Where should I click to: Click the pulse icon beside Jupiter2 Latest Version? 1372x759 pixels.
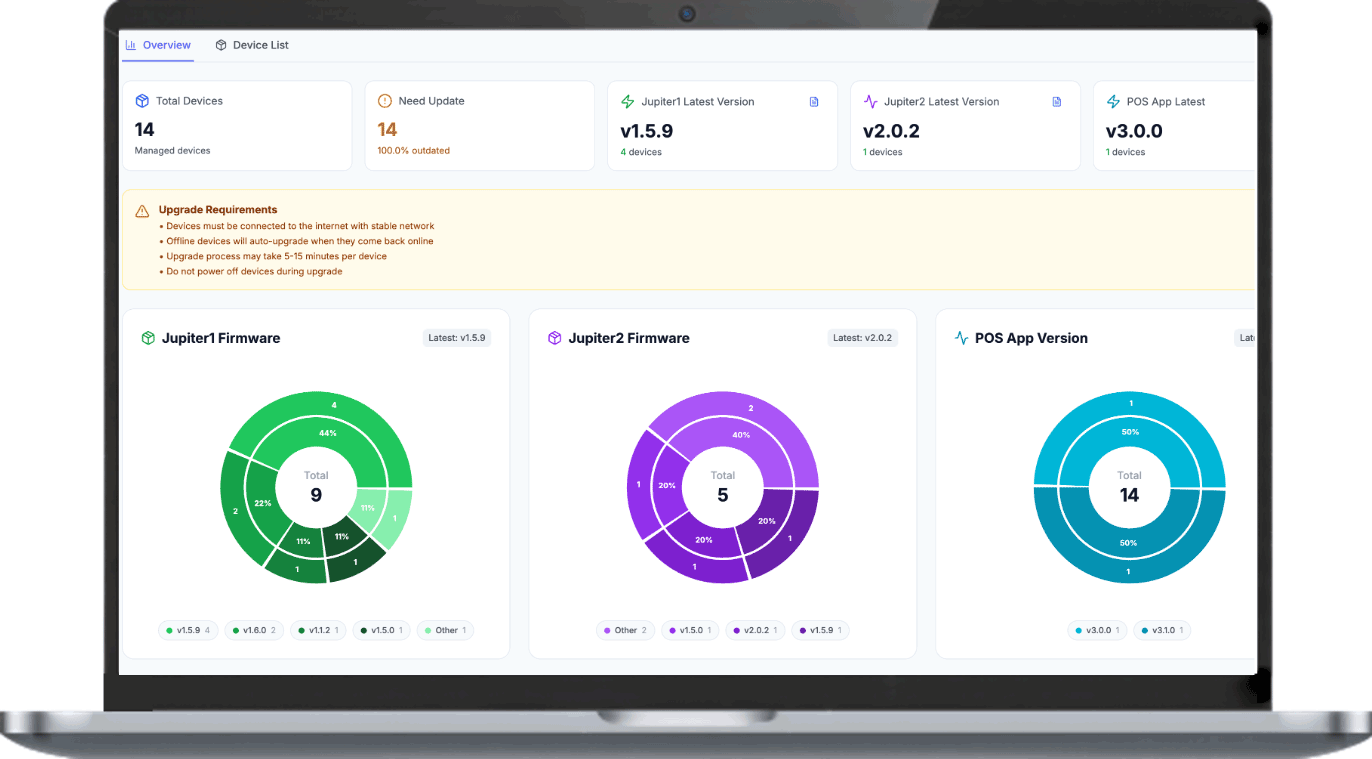coord(871,102)
